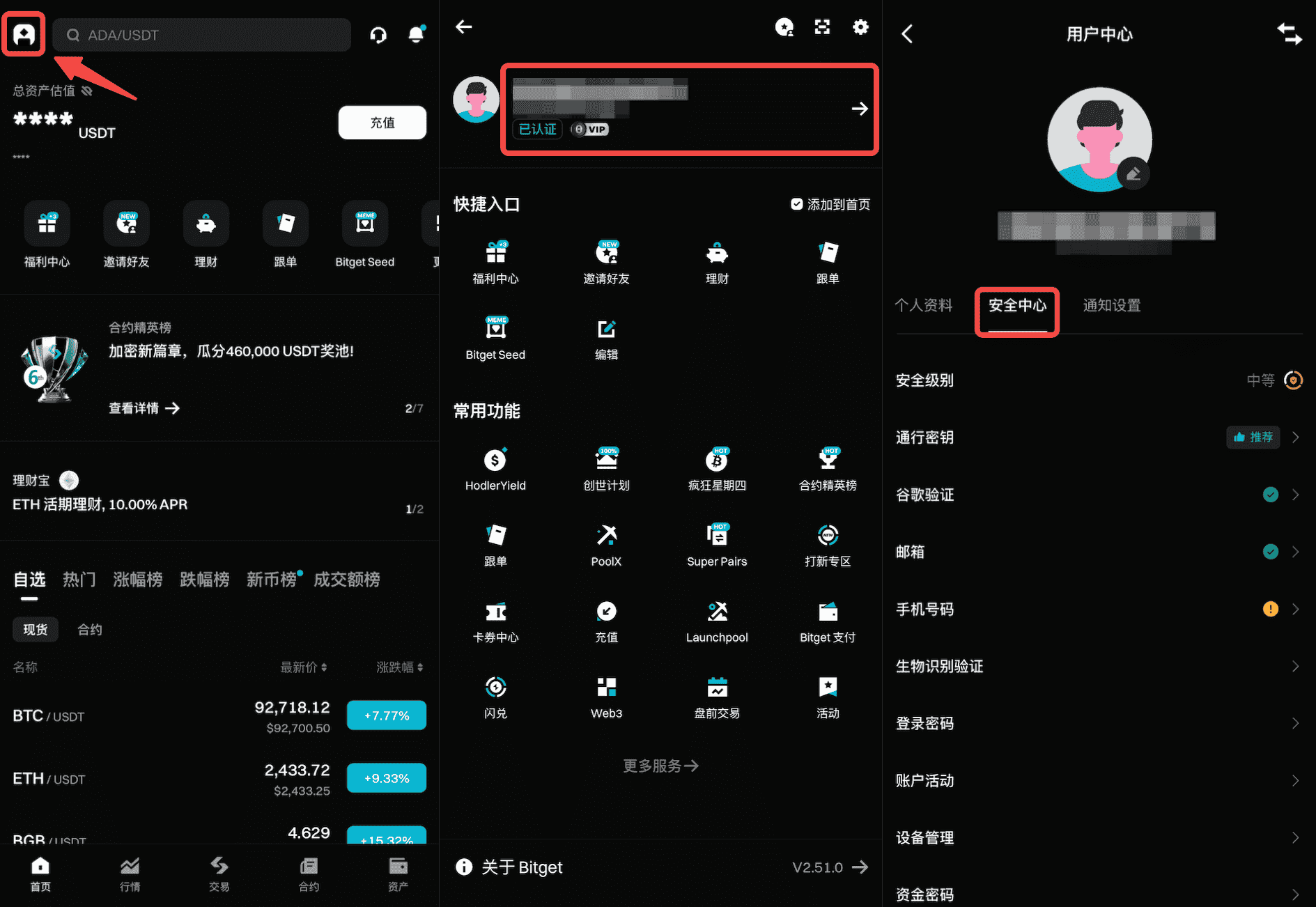Expand 登录密码 row chevron
The height and width of the screenshot is (907, 1316).
[x=1295, y=723]
